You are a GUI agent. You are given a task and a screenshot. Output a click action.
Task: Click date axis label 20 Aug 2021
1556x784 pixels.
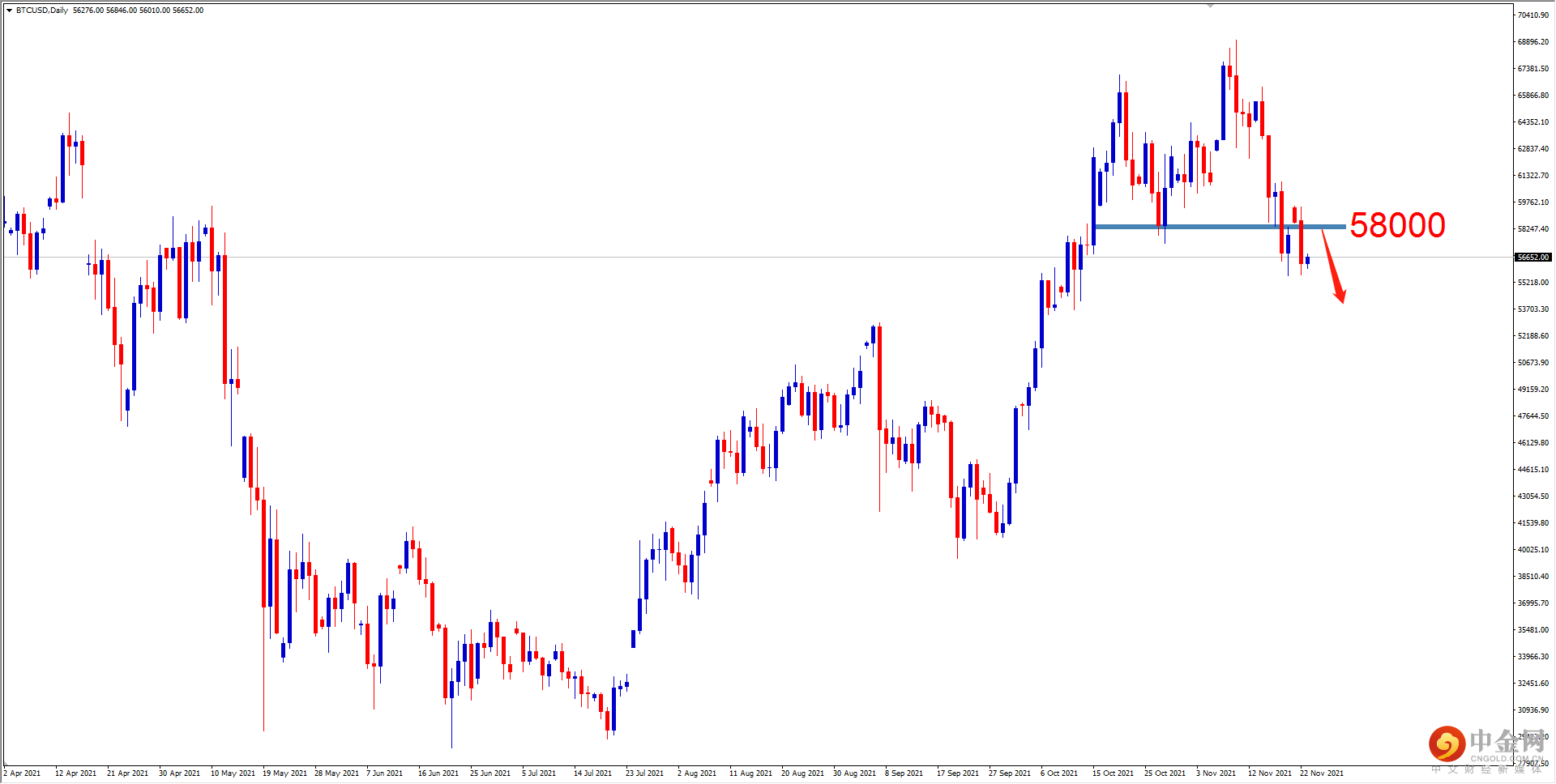coord(802,773)
